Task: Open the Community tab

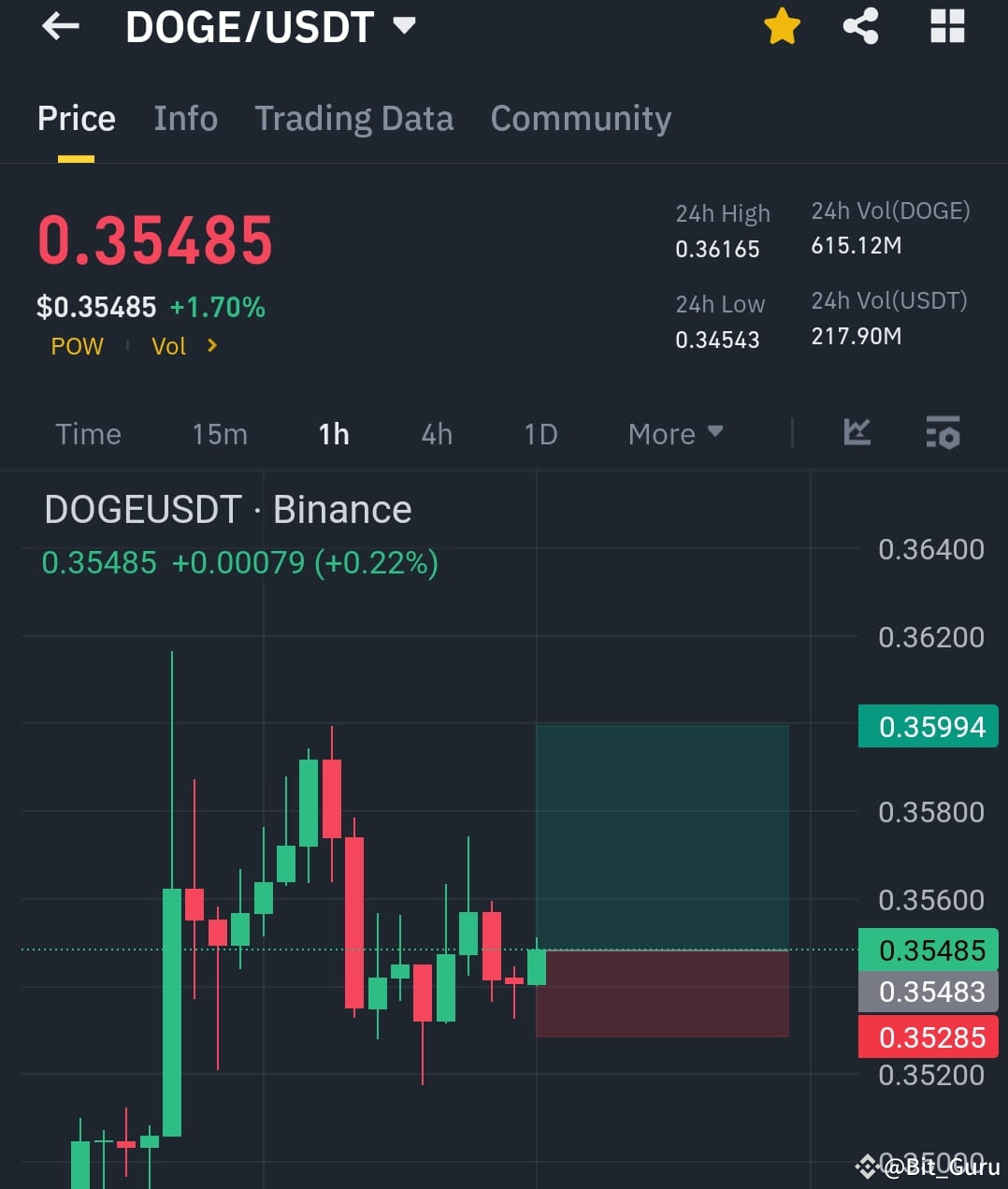Action: click(x=580, y=118)
